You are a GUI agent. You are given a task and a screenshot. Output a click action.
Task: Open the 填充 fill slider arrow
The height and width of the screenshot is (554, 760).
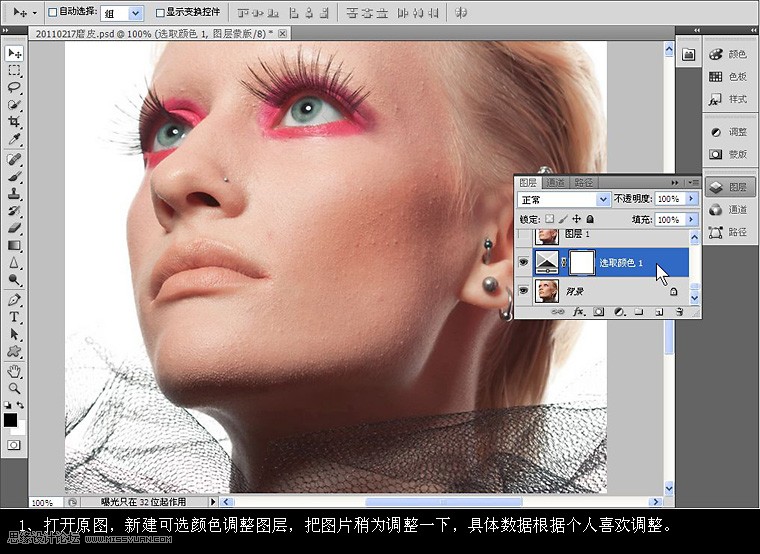[692, 220]
